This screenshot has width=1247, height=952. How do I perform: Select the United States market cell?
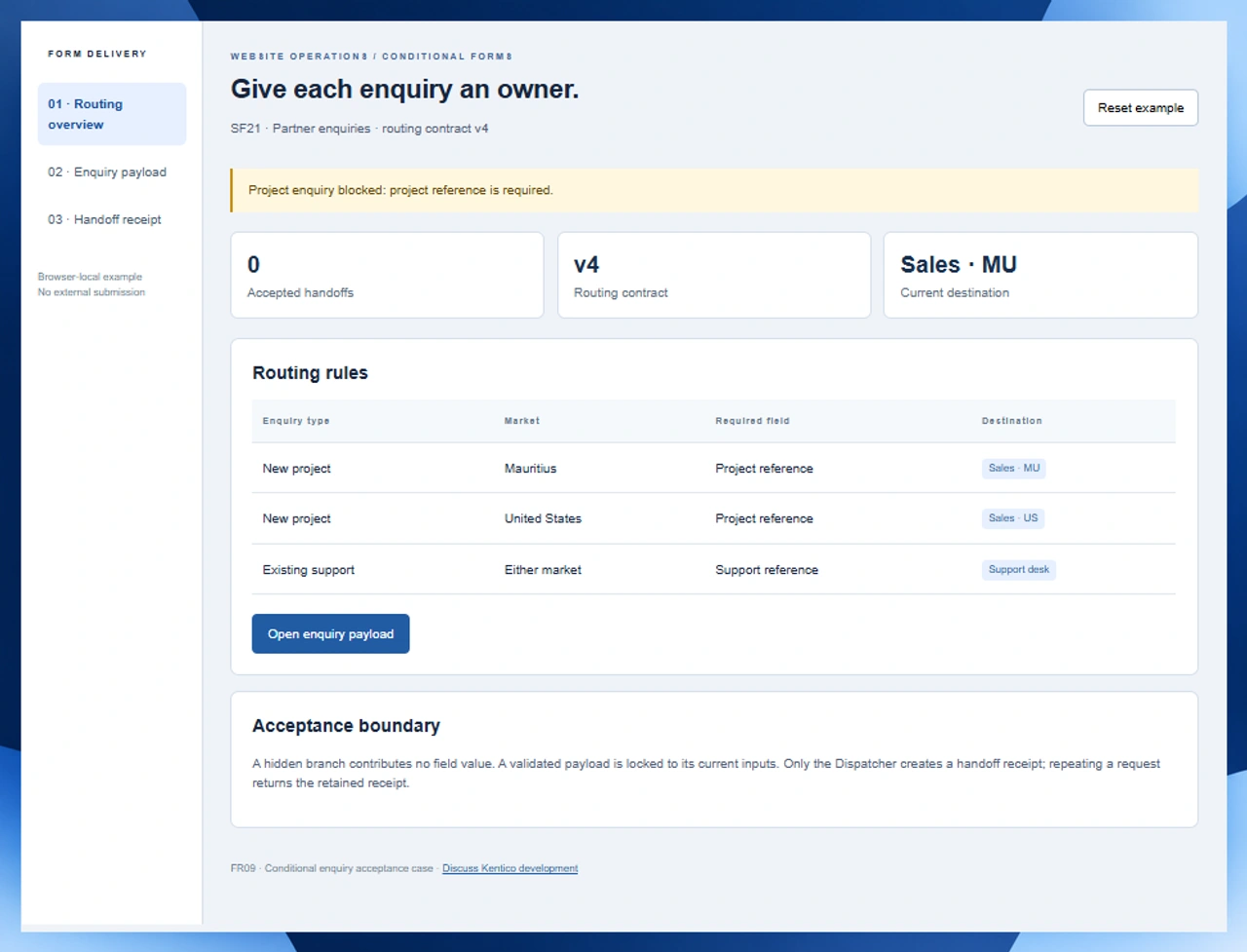point(543,519)
